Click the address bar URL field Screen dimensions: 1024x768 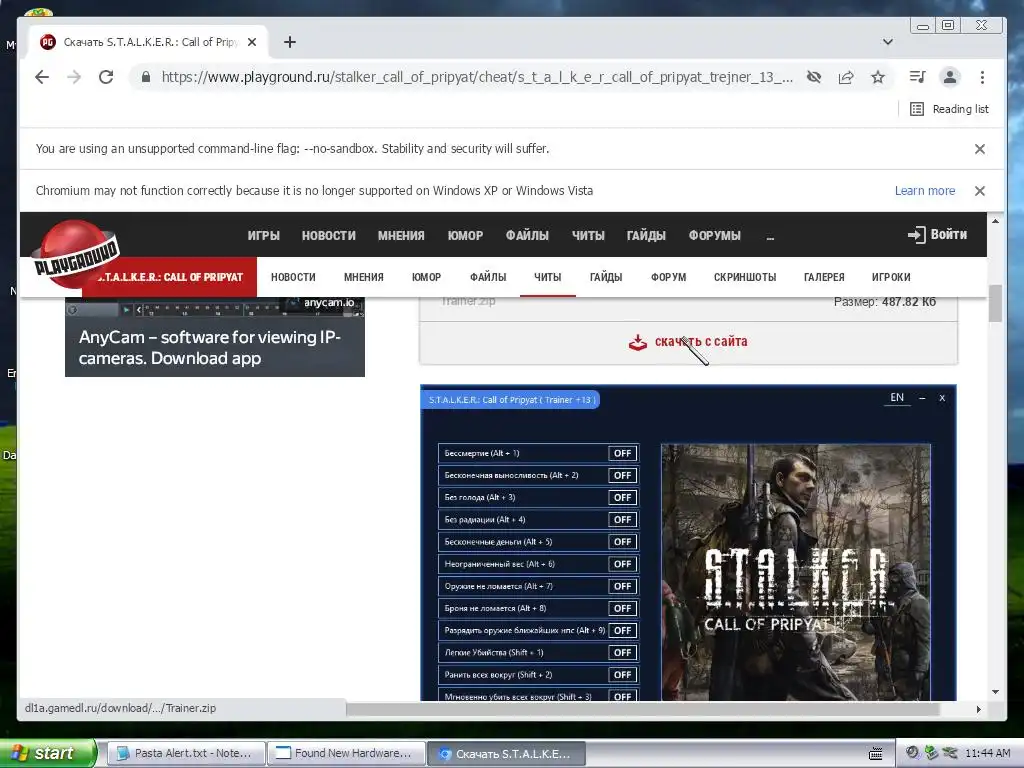pos(477,77)
